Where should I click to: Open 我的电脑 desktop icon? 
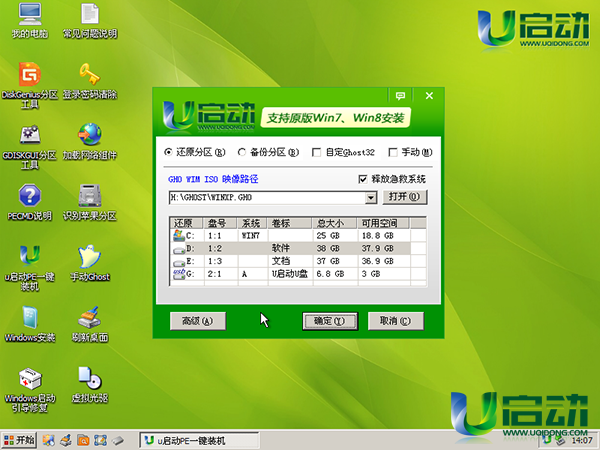pos(30,16)
